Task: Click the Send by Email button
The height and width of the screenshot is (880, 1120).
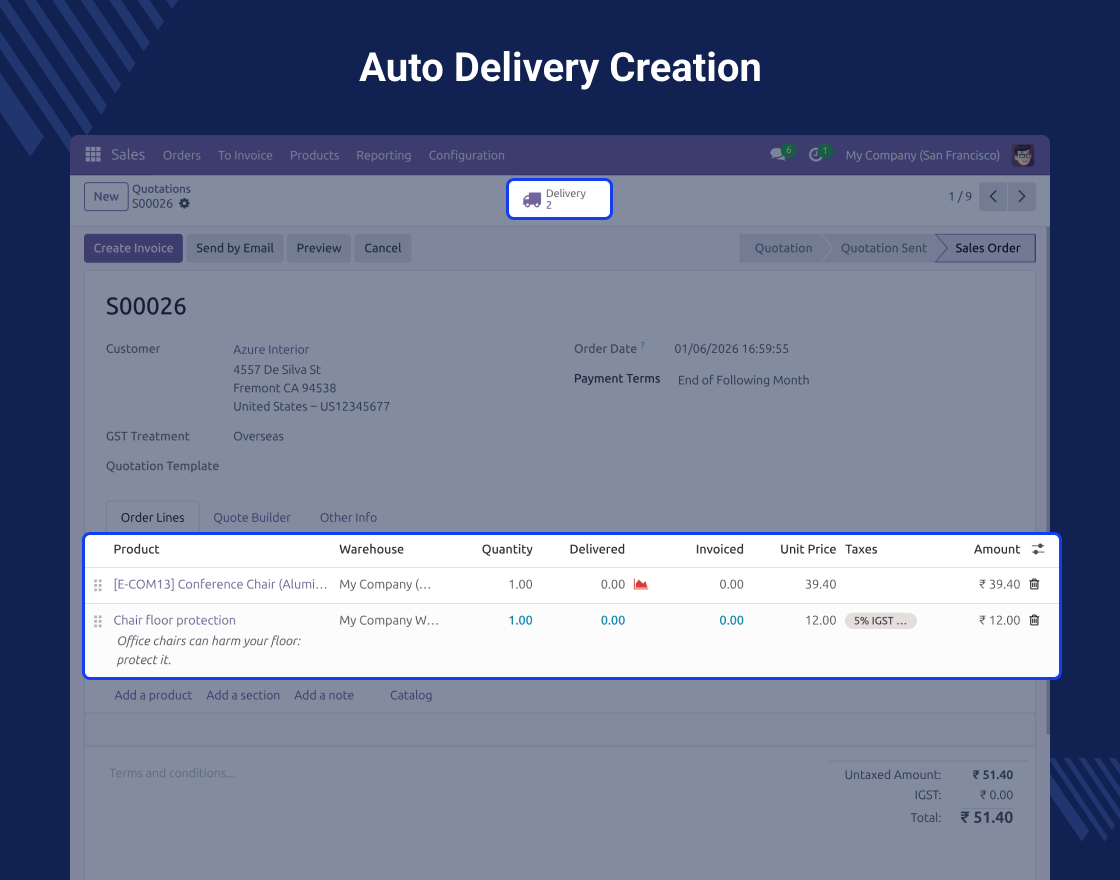Action: [235, 248]
